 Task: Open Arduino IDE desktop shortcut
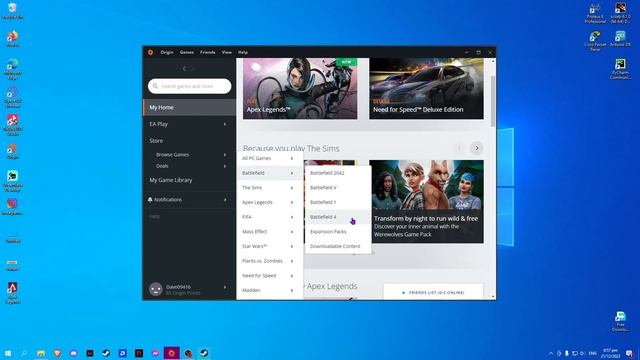pos(620,39)
